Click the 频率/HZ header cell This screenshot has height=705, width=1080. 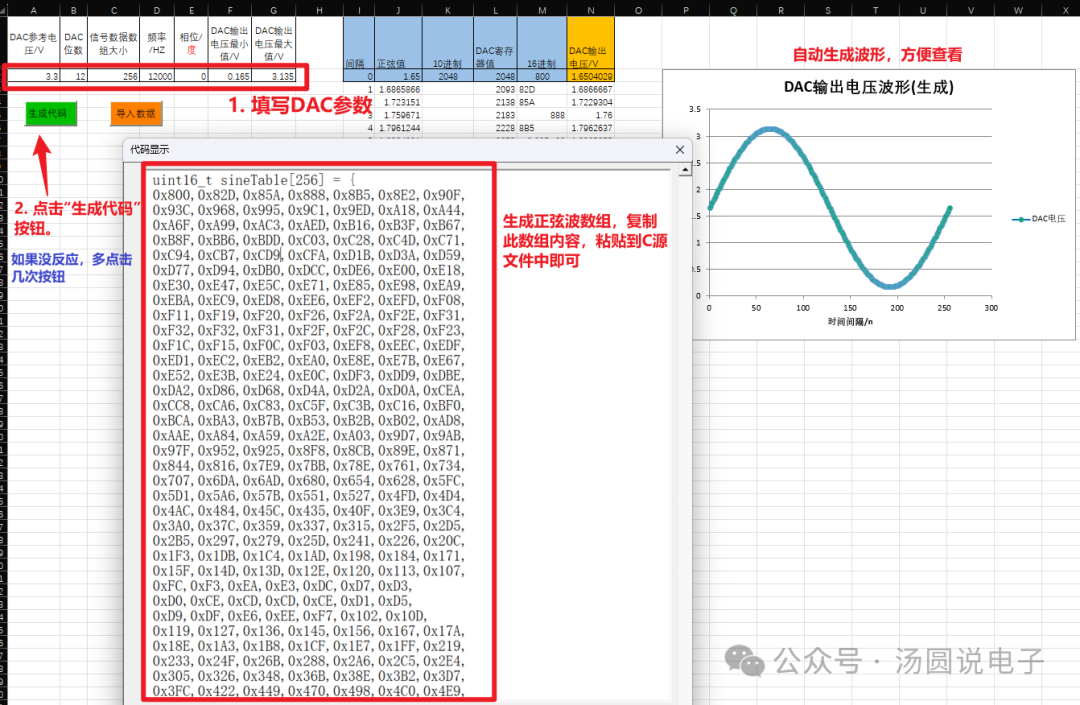coord(157,43)
